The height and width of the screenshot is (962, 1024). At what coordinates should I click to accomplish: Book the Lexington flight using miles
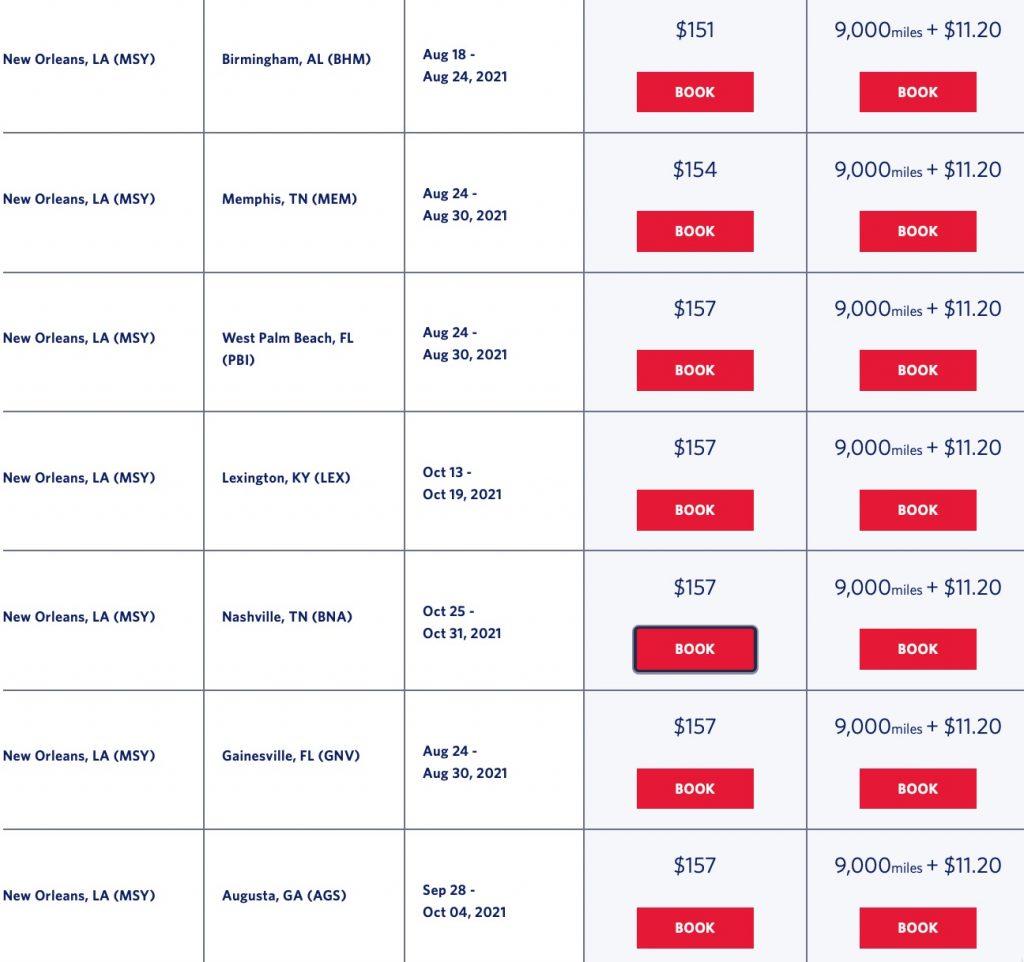(x=917, y=510)
